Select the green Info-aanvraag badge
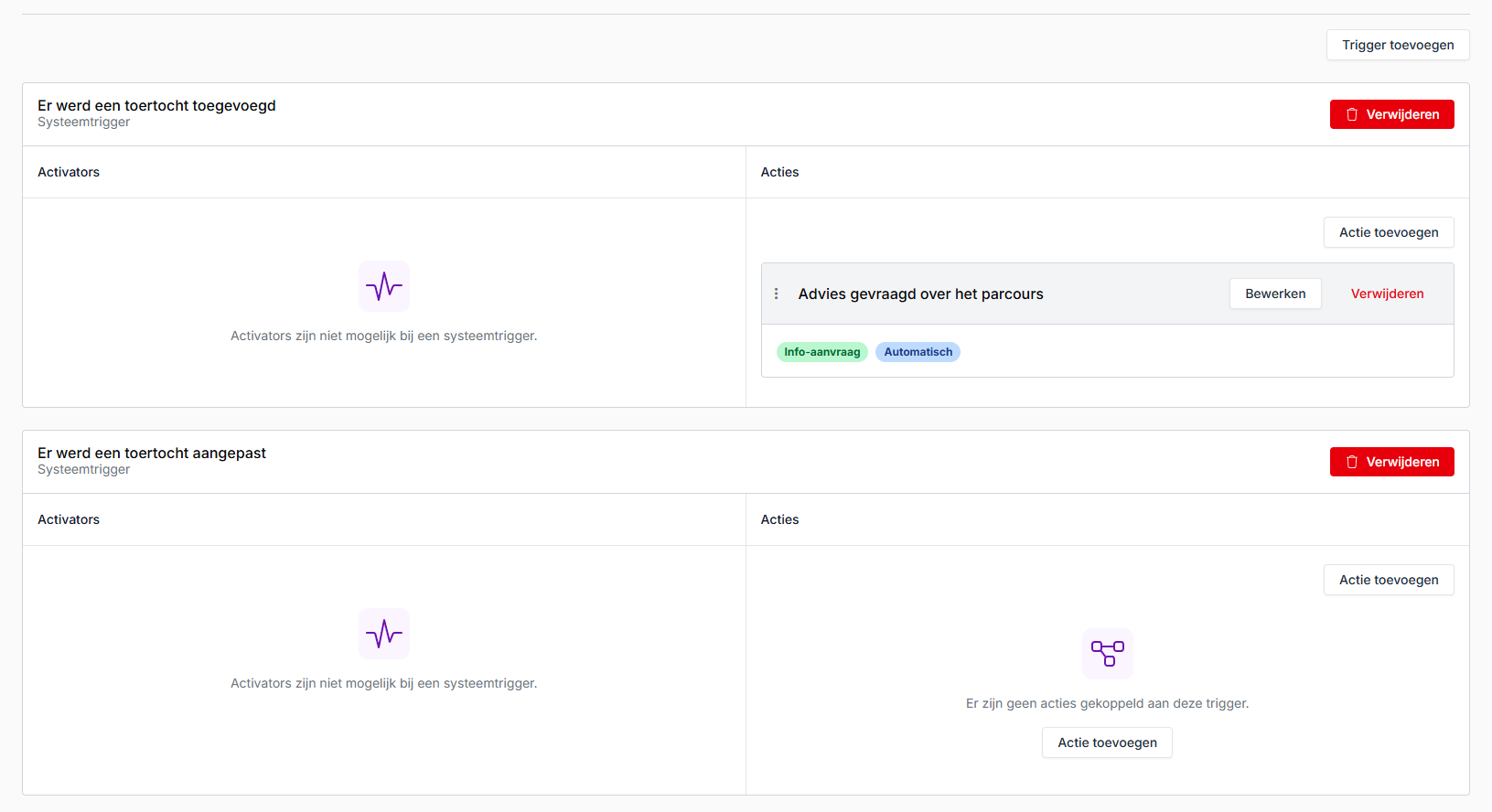This screenshot has width=1492, height=812. click(821, 352)
